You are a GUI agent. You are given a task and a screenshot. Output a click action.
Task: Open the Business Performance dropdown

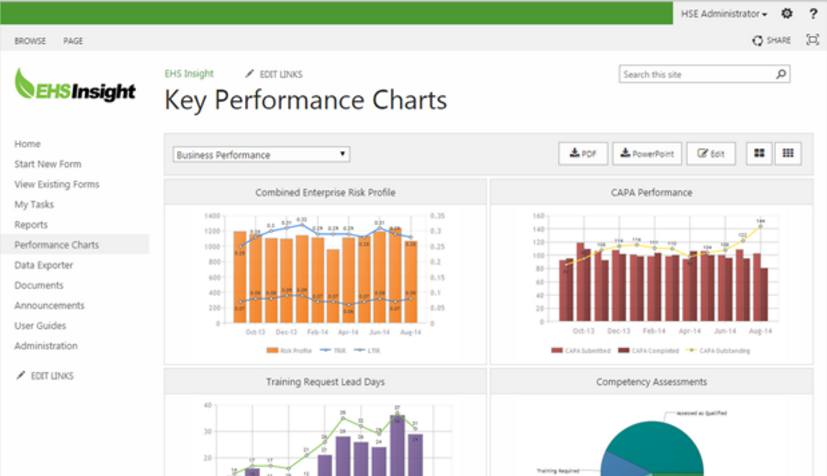click(261, 154)
